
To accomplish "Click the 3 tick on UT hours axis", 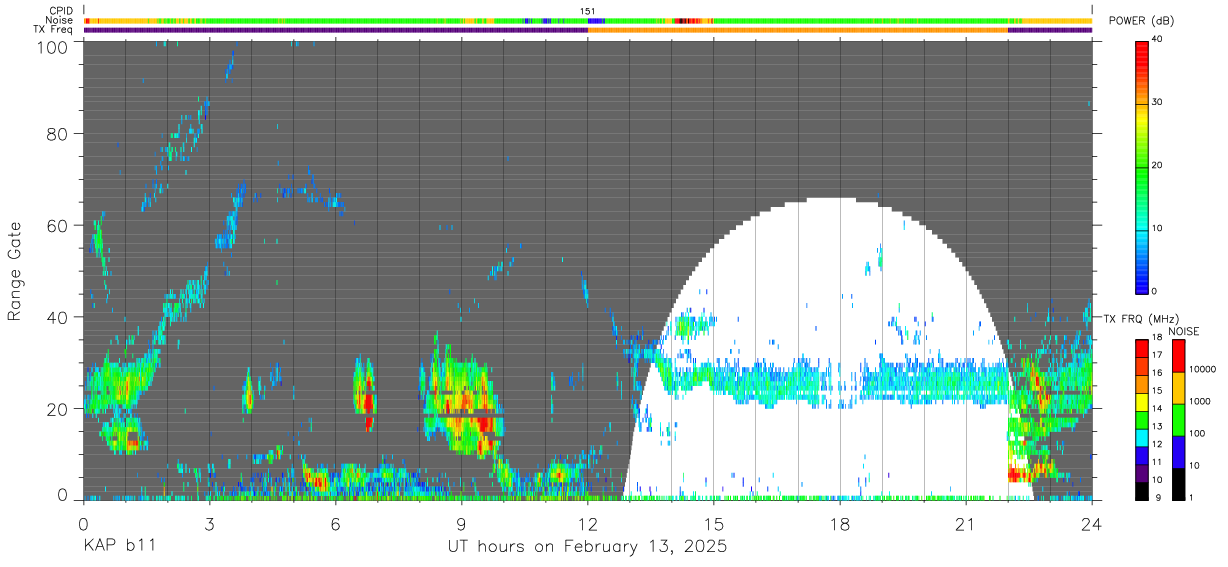I will (x=210, y=524).
